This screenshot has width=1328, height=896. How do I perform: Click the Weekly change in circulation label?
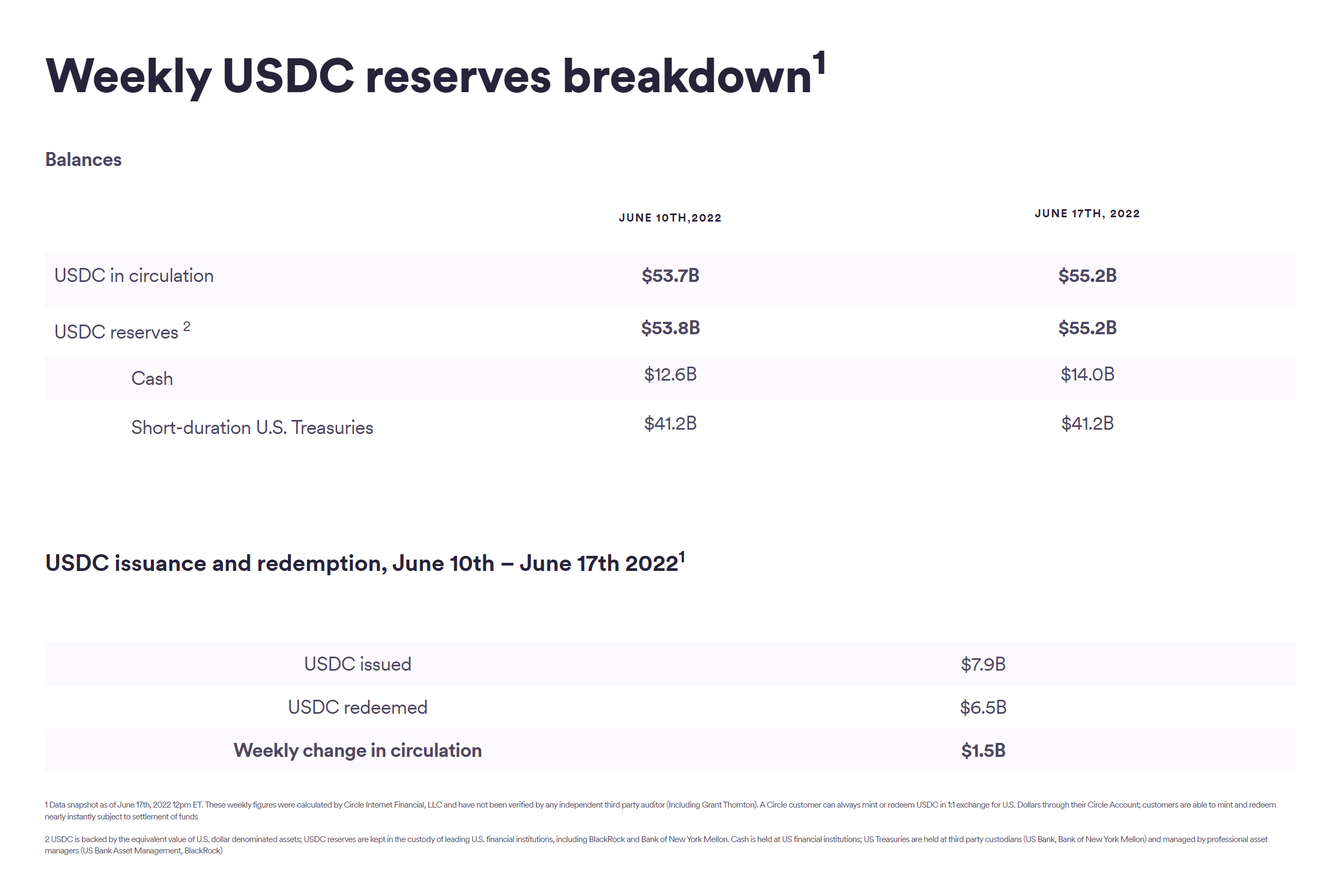pyautogui.click(x=358, y=750)
